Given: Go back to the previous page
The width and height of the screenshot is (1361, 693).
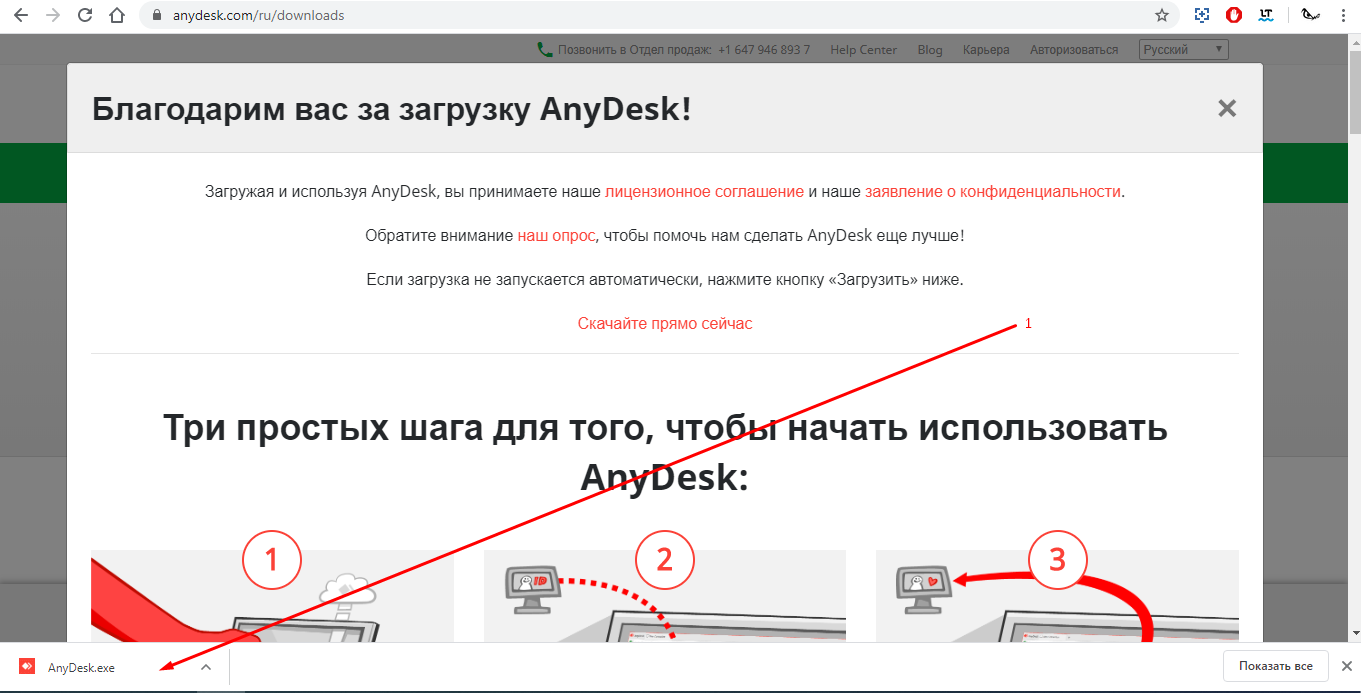Looking at the screenshot, I should click(21, 15).
